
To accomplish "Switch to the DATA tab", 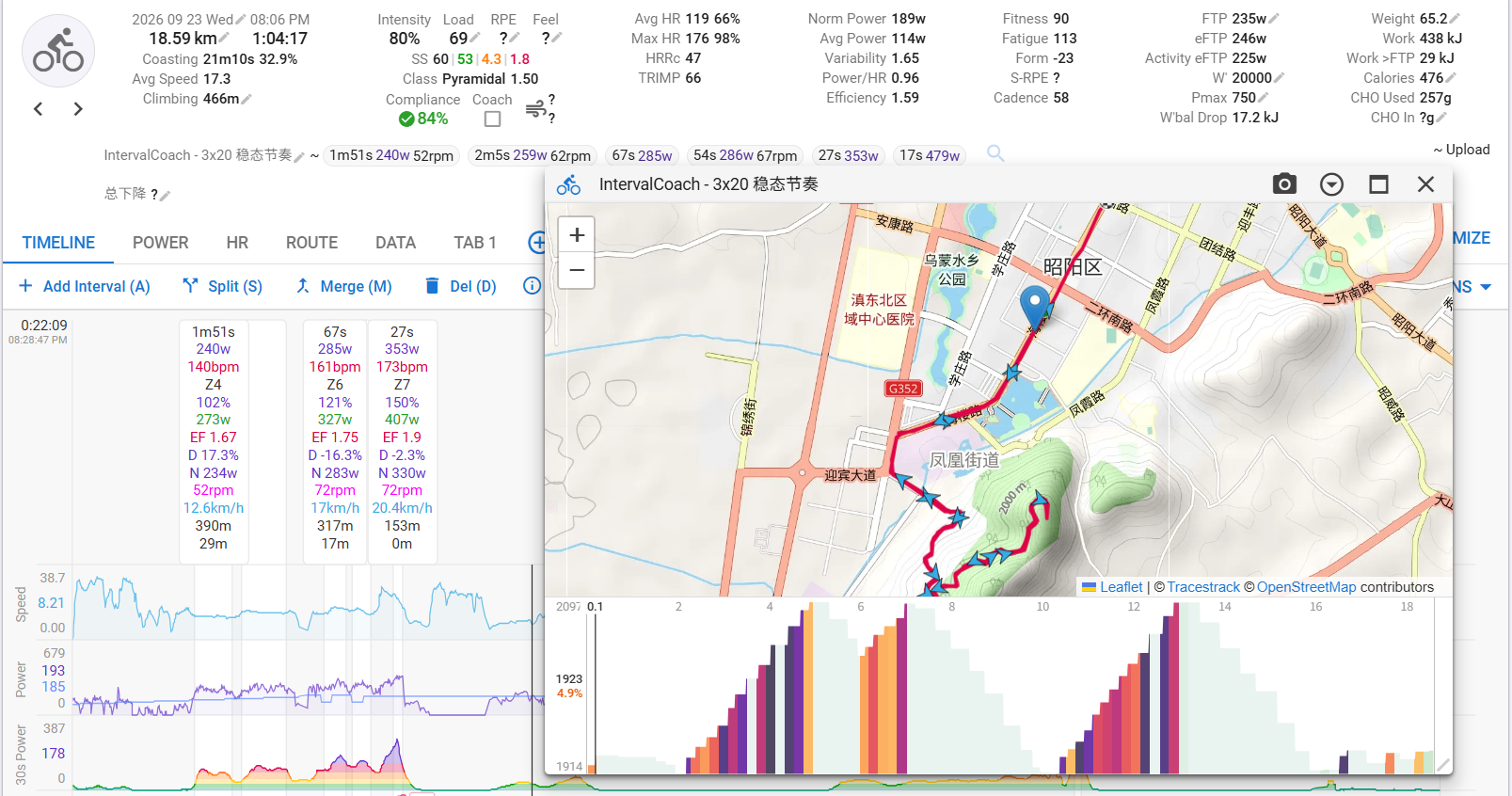I will [395, 243].
